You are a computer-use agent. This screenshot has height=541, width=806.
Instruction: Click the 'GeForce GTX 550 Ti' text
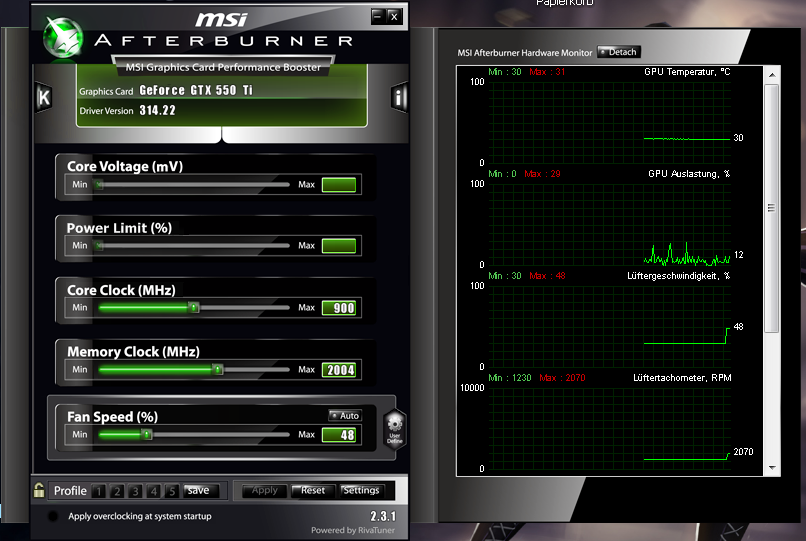point(196,91)
